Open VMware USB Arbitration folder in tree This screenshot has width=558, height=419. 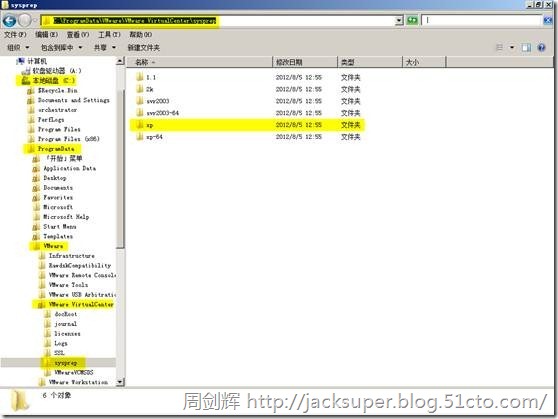click(x=82, y=295)
